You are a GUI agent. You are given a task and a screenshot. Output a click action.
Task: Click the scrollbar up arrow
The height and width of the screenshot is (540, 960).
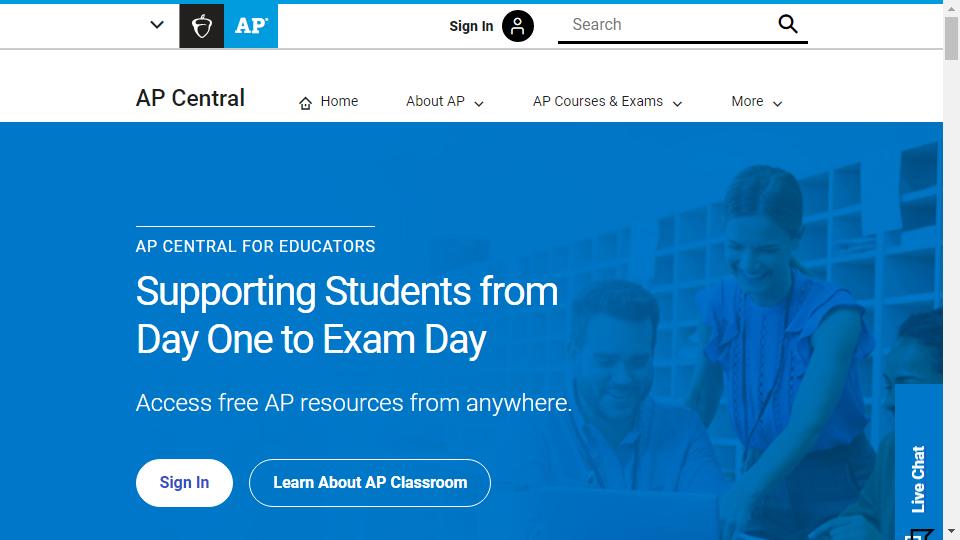pyautogui.click(x=951, y=7)
